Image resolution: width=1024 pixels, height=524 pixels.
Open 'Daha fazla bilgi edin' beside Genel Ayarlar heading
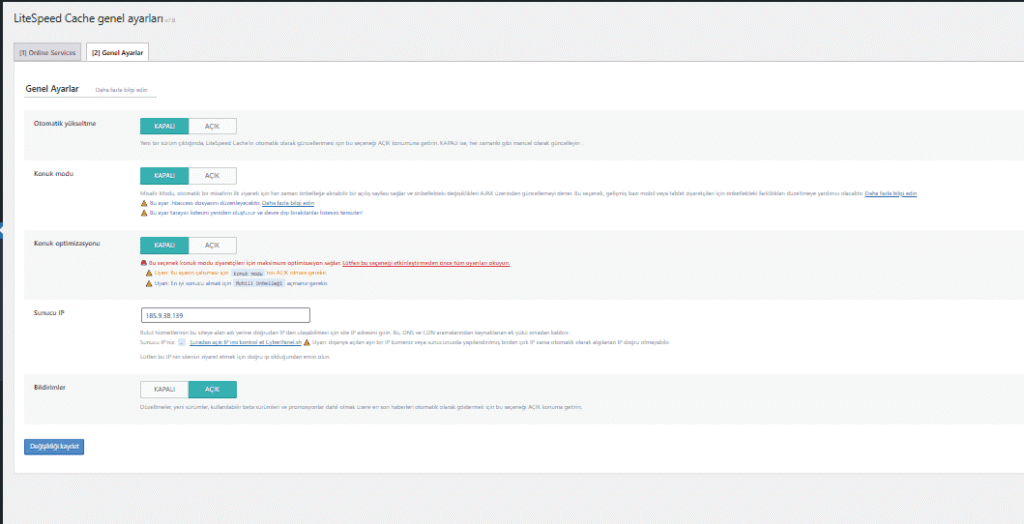pyautogui.click(x=121, y=90)
